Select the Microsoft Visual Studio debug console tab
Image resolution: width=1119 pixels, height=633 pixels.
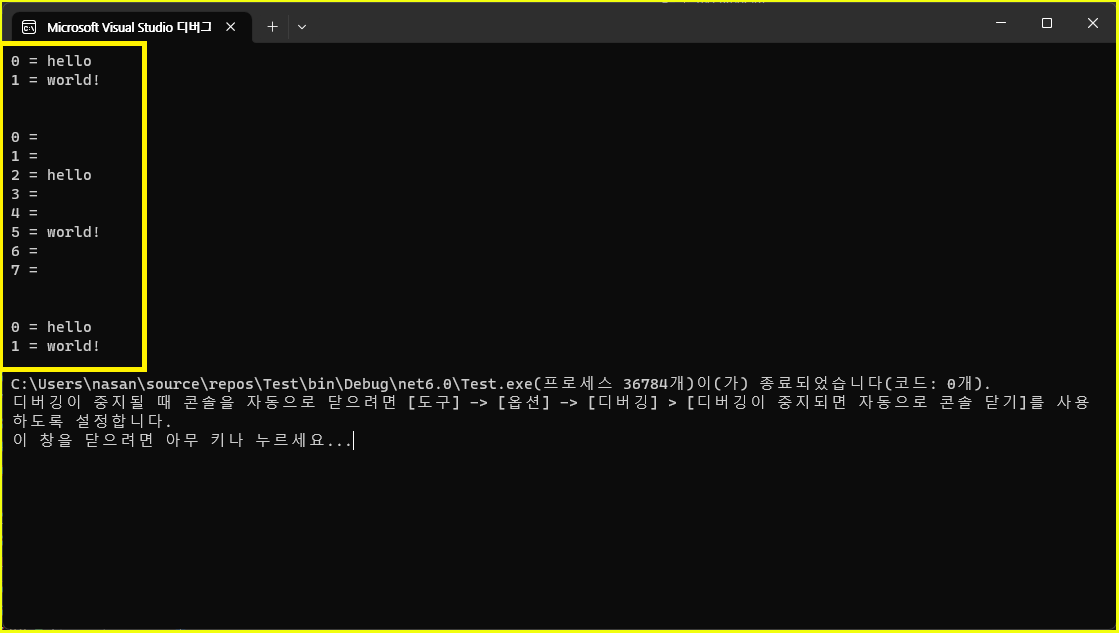point(131,27)
